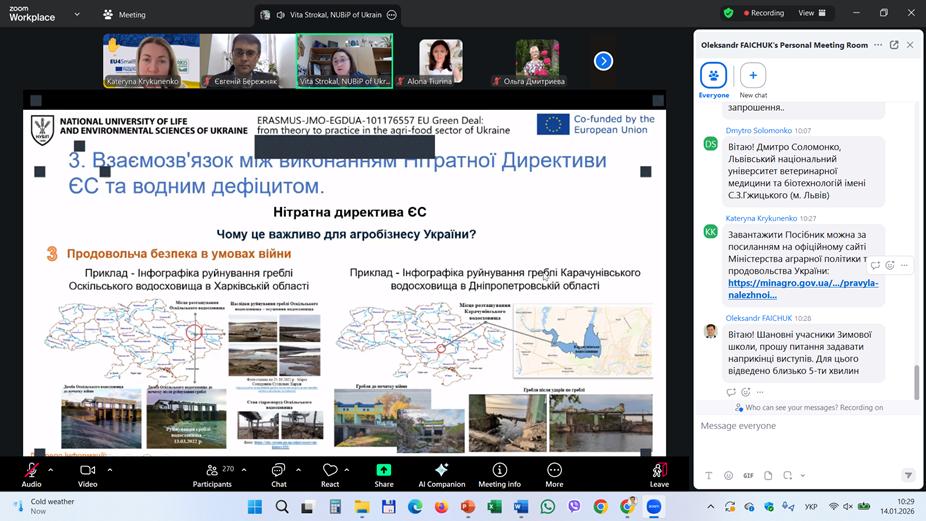Image resolution: width=926 pixels, height=521 pixels.
Task: Expand audio options arrow next to Audio
Action: (51, 469)
